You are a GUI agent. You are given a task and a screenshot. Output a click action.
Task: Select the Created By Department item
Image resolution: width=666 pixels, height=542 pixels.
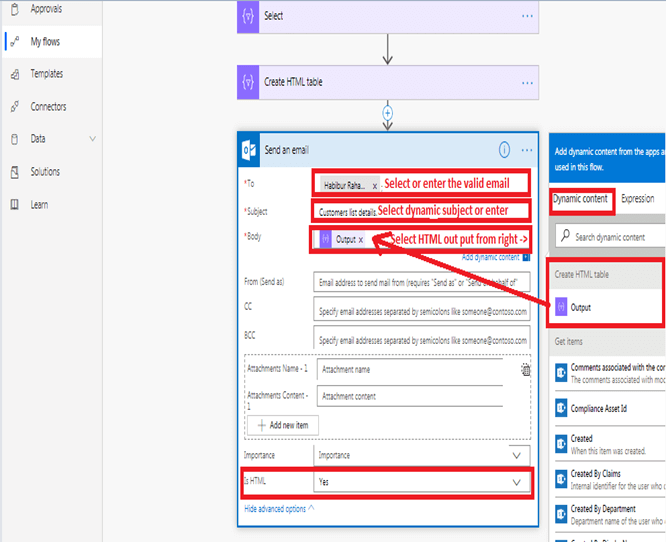click(610, 514)
